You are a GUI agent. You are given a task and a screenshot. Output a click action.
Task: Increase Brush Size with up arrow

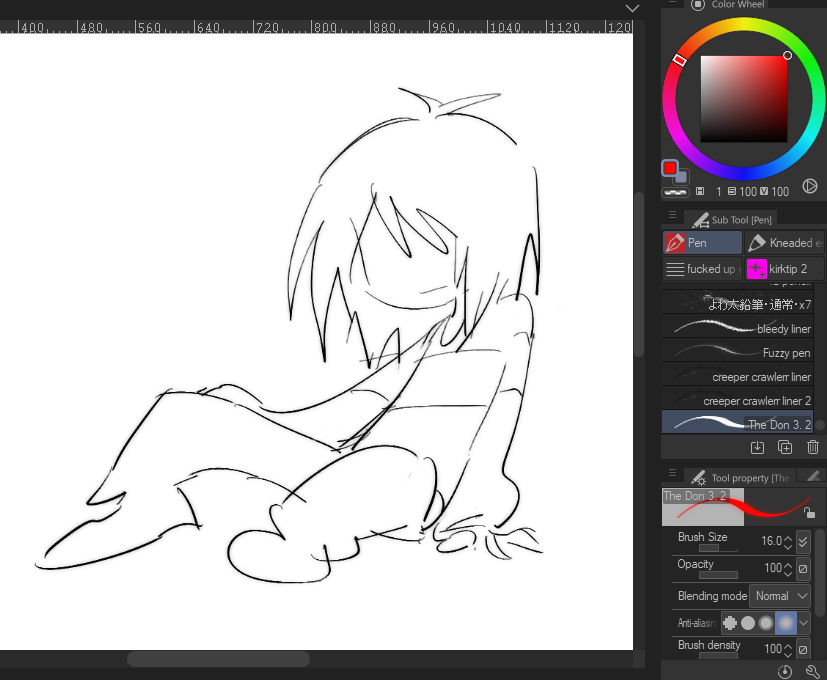[x=788, y=538]
